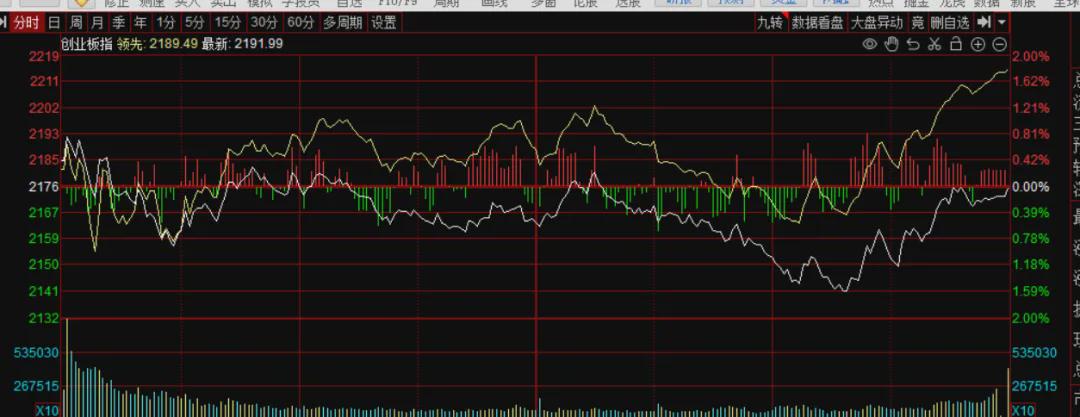Click the 2202 price axis label
This screenshot has width=1080, height=417.
pyautogui.click(x=43, y=108)
